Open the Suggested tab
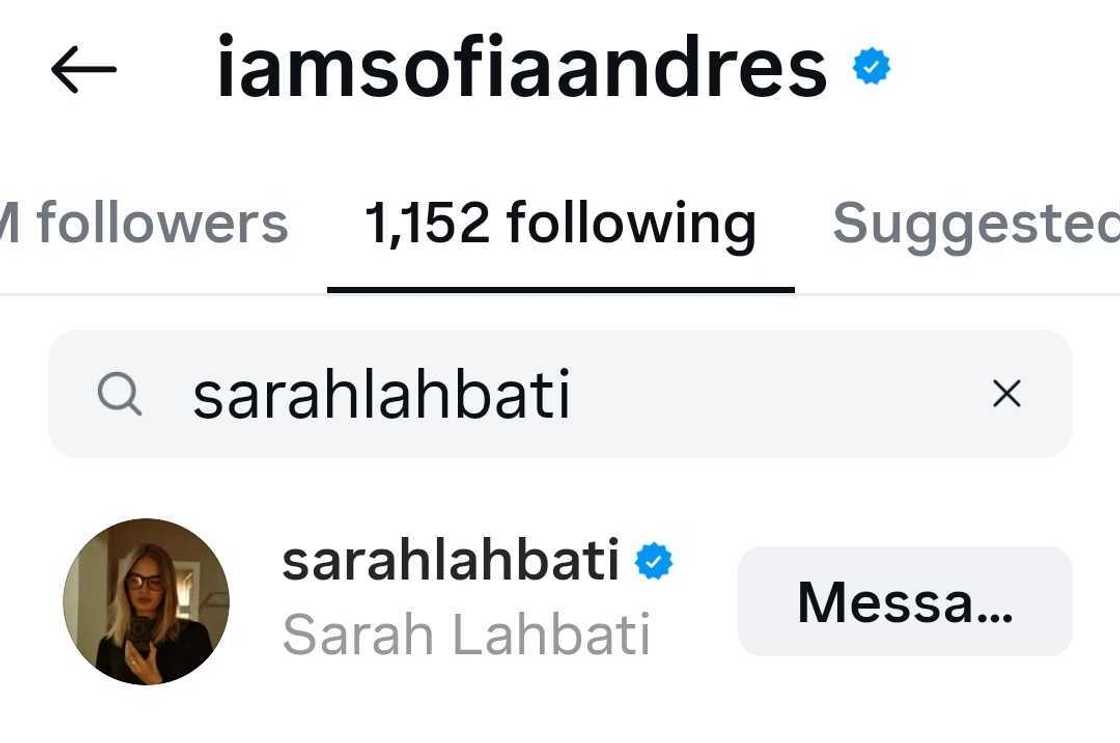This screenshot has width=1120, height=743. (x=976, y=224)
